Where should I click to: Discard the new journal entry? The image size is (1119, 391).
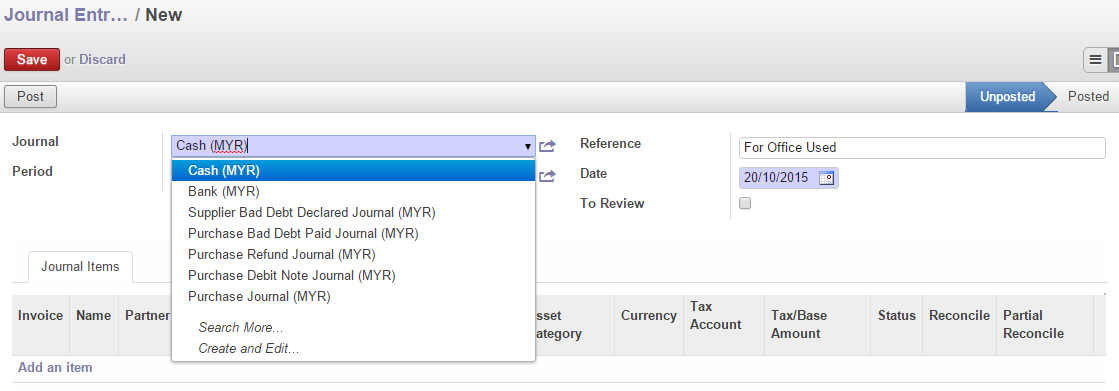click(102, 59)
